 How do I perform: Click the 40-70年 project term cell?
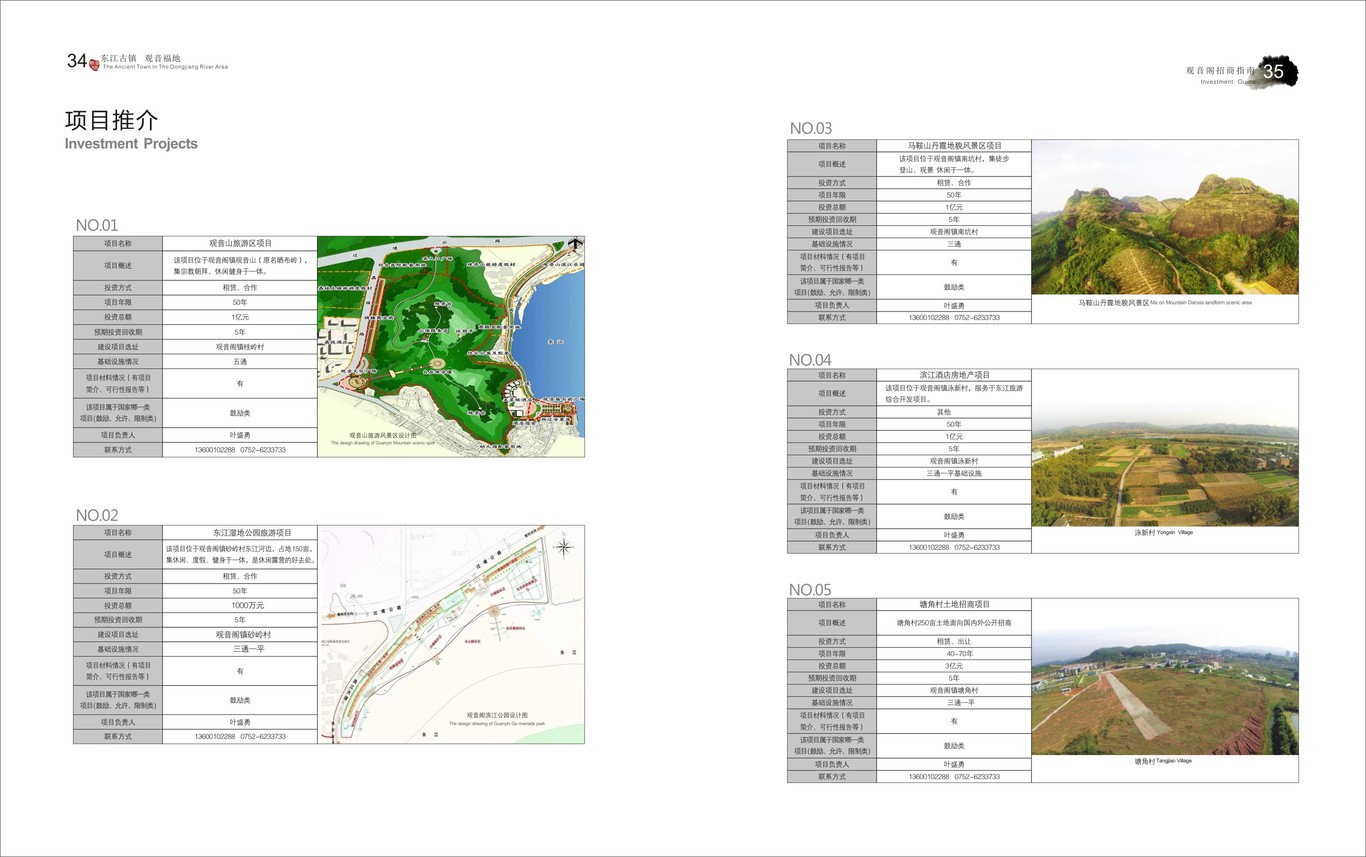pos(954,654)
